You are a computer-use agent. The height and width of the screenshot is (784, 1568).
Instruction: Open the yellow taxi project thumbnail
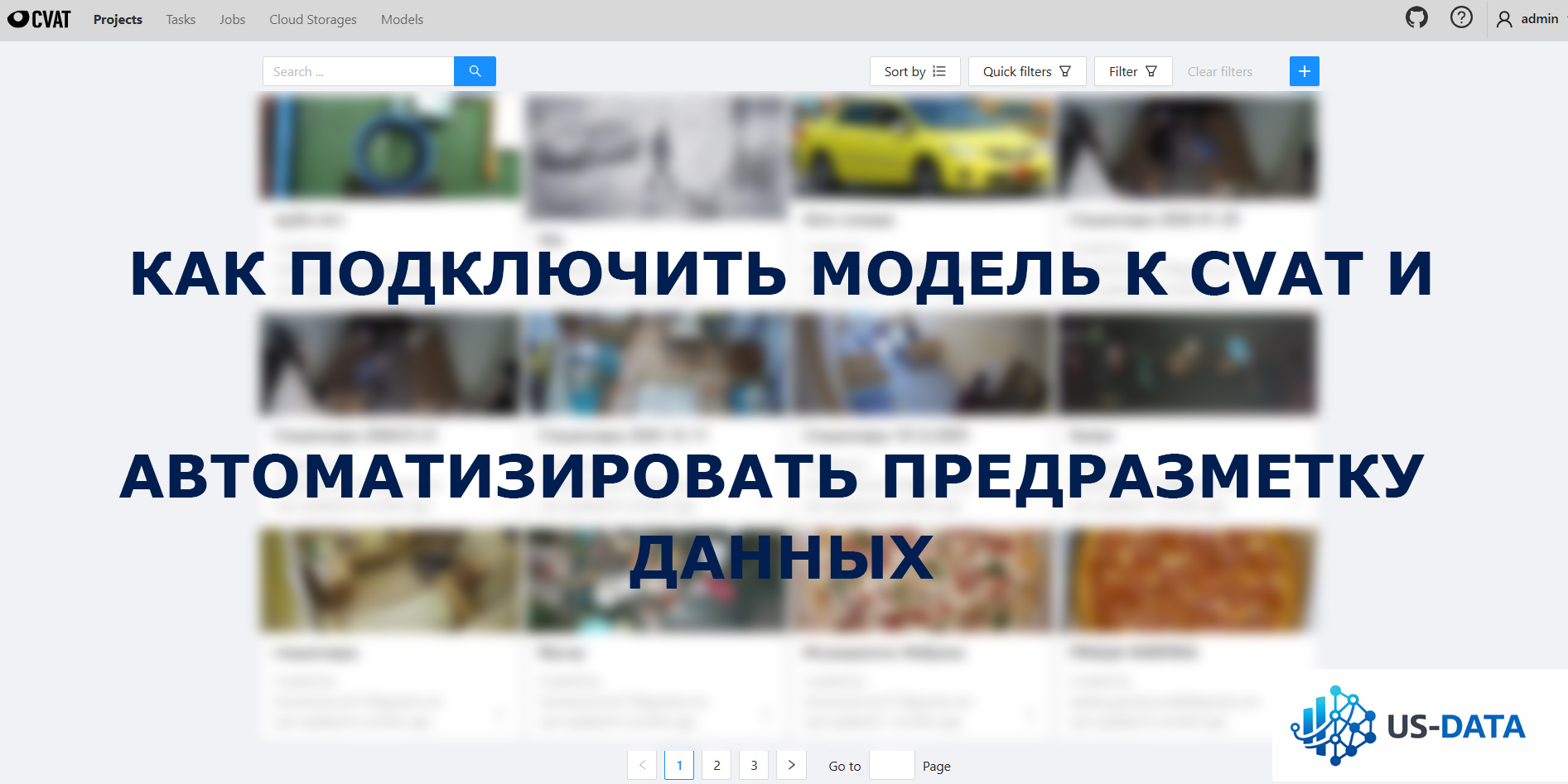[923, 147]
